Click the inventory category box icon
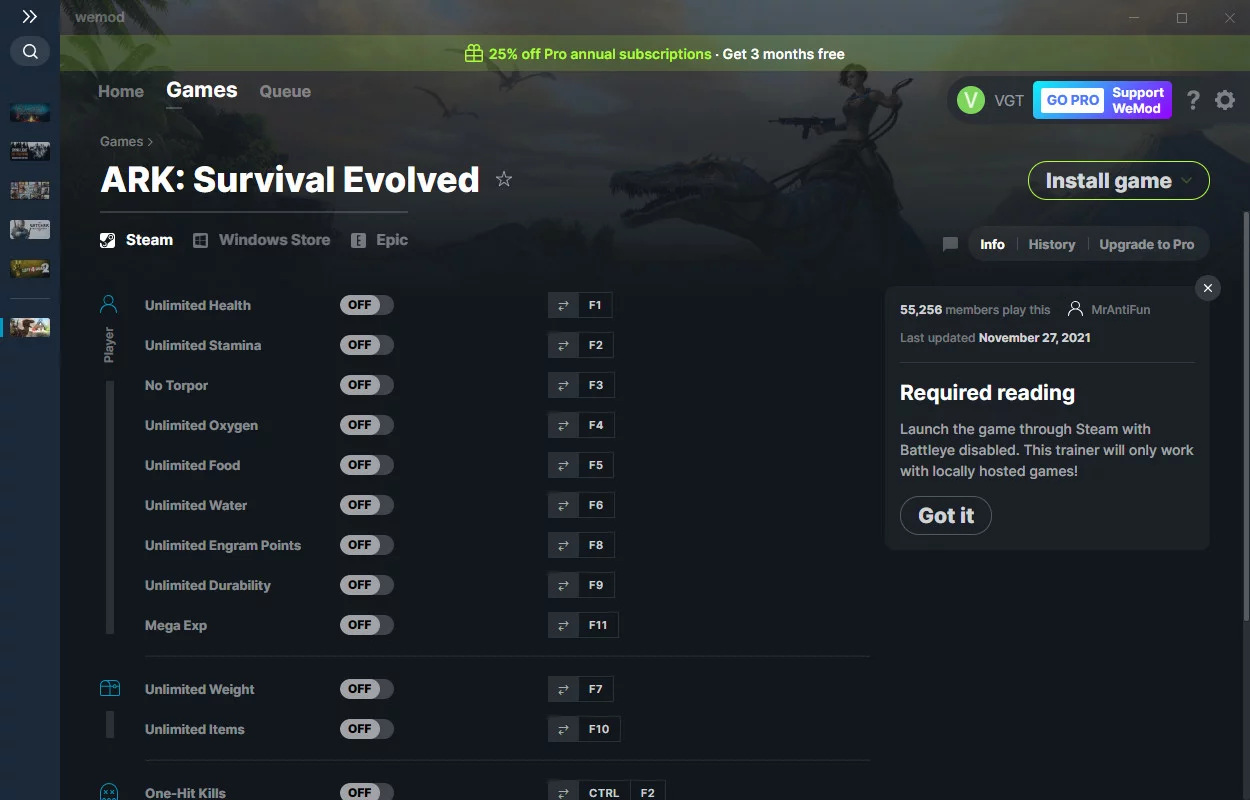 [x=110, y=688]
